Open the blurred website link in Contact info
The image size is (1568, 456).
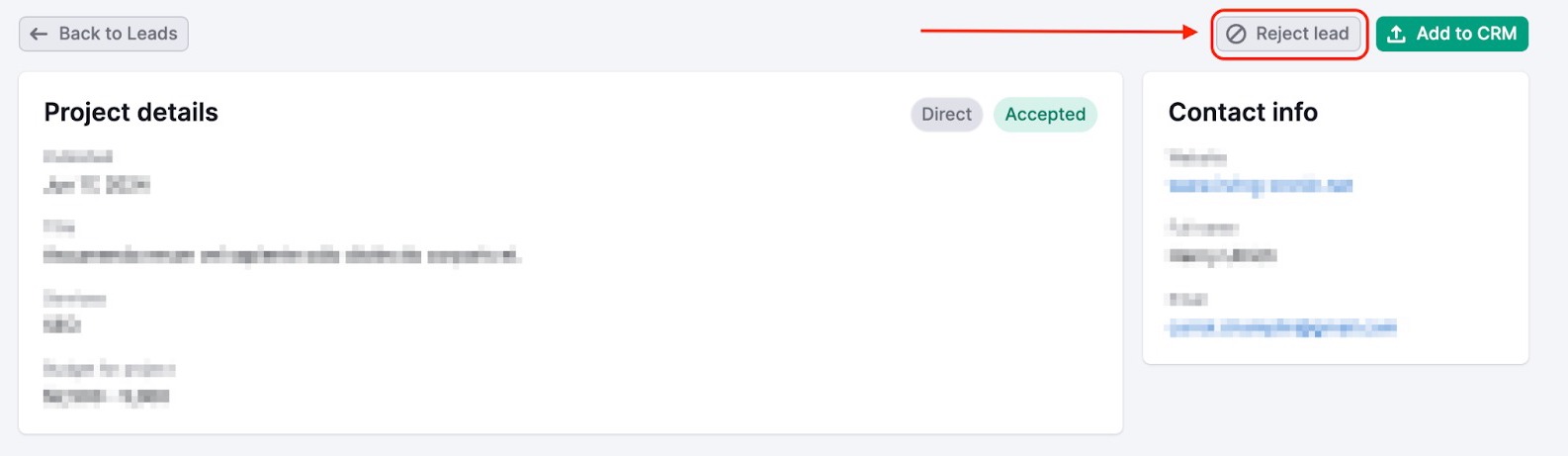pyautogui.click(x=1261, y=185)
